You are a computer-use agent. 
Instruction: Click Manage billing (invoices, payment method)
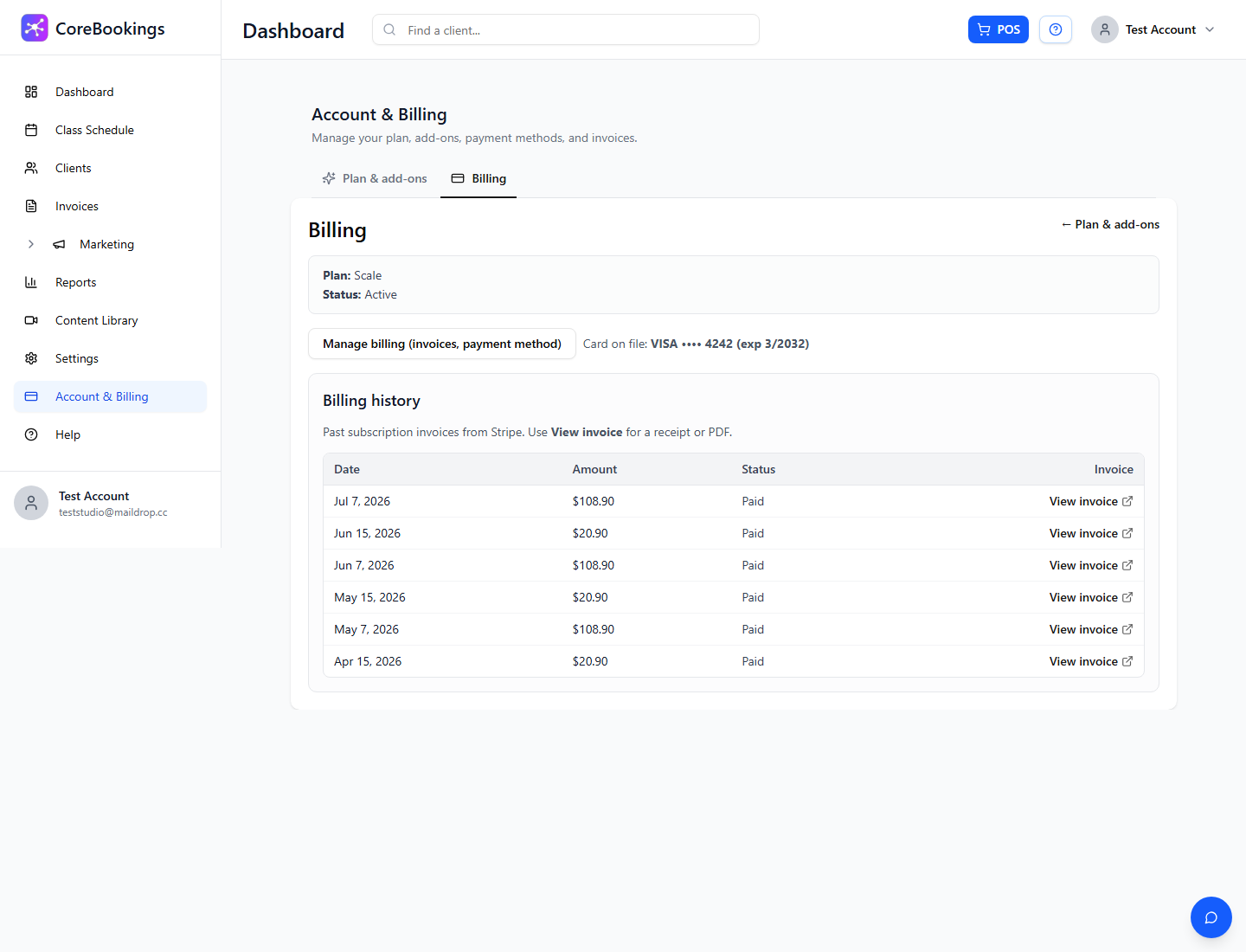(442, 344)
